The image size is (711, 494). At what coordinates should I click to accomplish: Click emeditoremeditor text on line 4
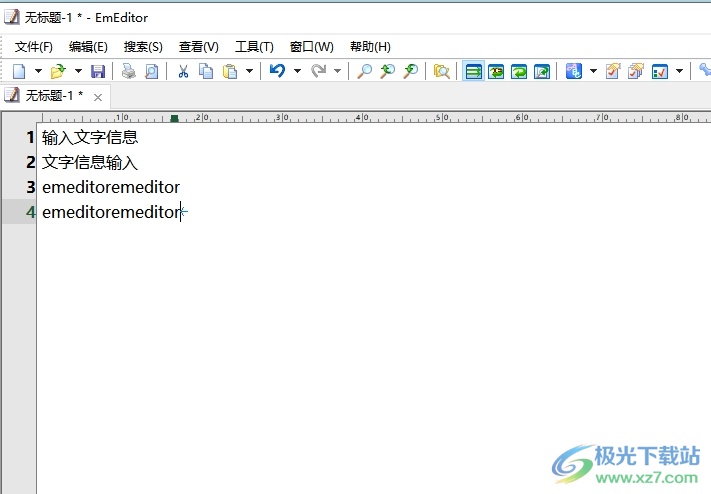(111, 212)
